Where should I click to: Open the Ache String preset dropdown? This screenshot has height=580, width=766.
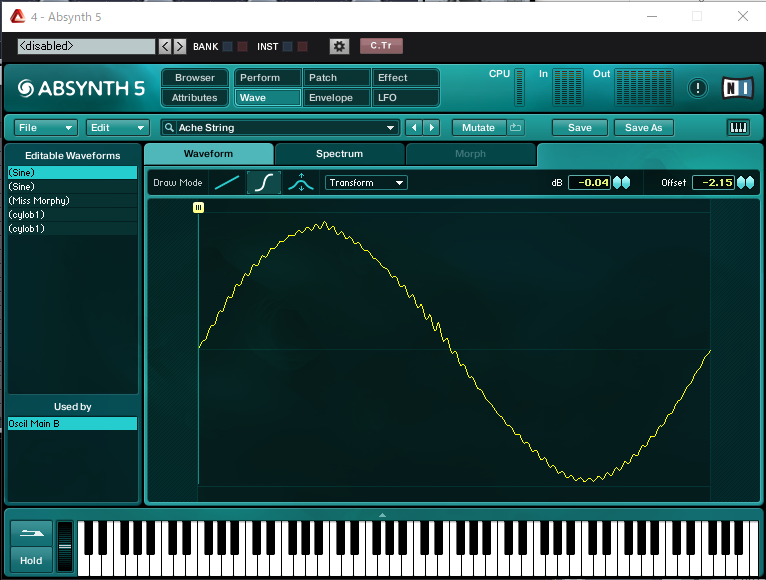(x=280, y=128)
